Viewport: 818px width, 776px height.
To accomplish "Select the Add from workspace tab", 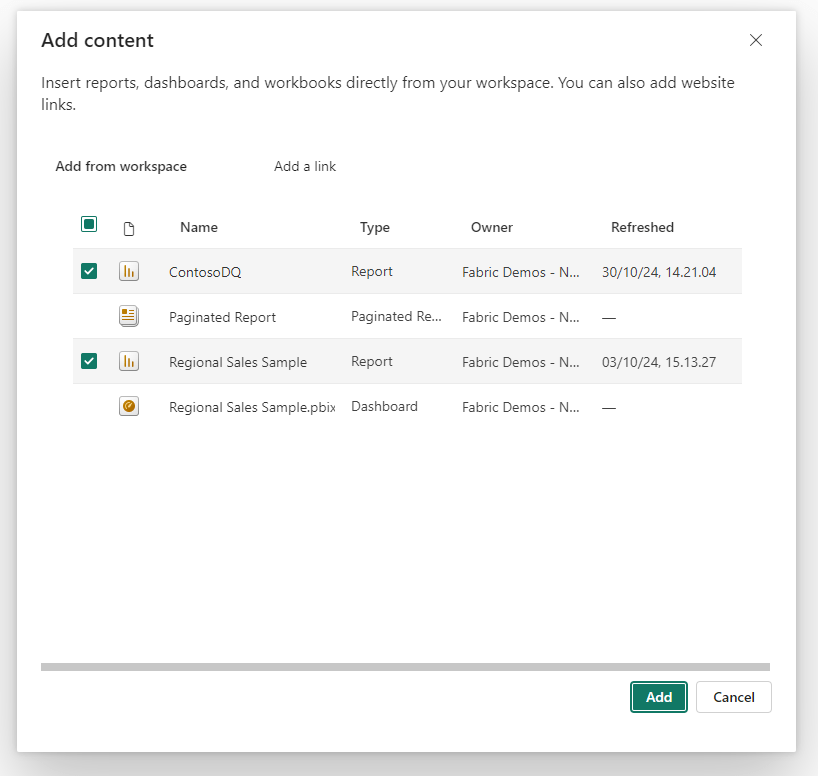I will coord(121,166).
